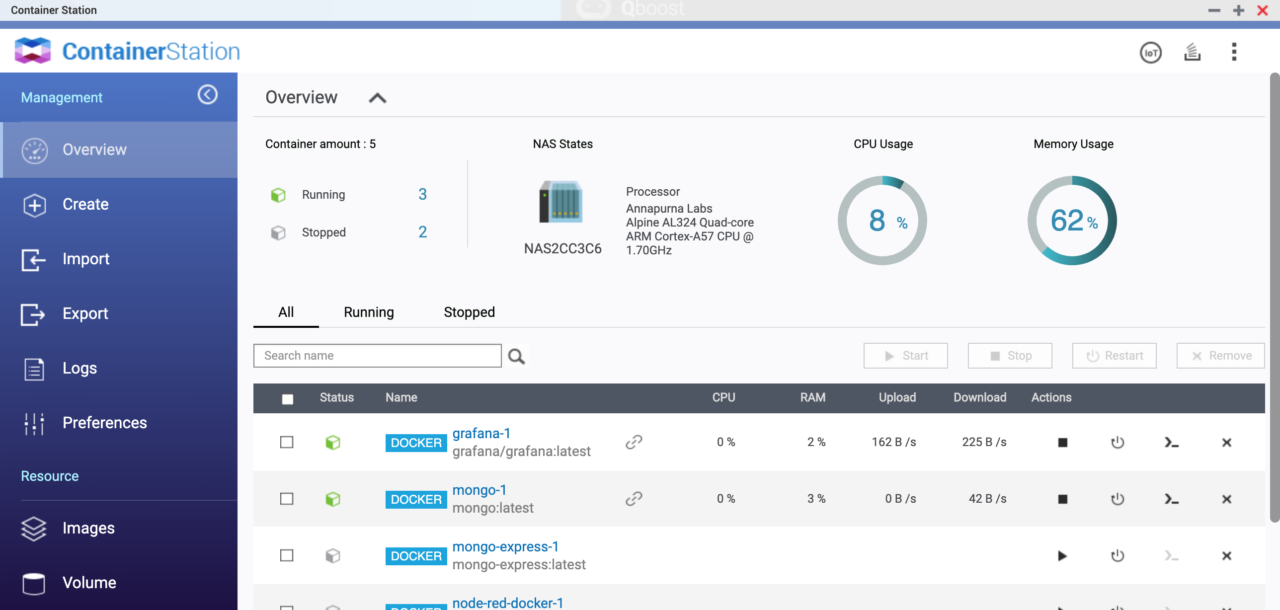Click the Search name input field
This screenshot has width=1280, height=610.
[x=377, y=356]
